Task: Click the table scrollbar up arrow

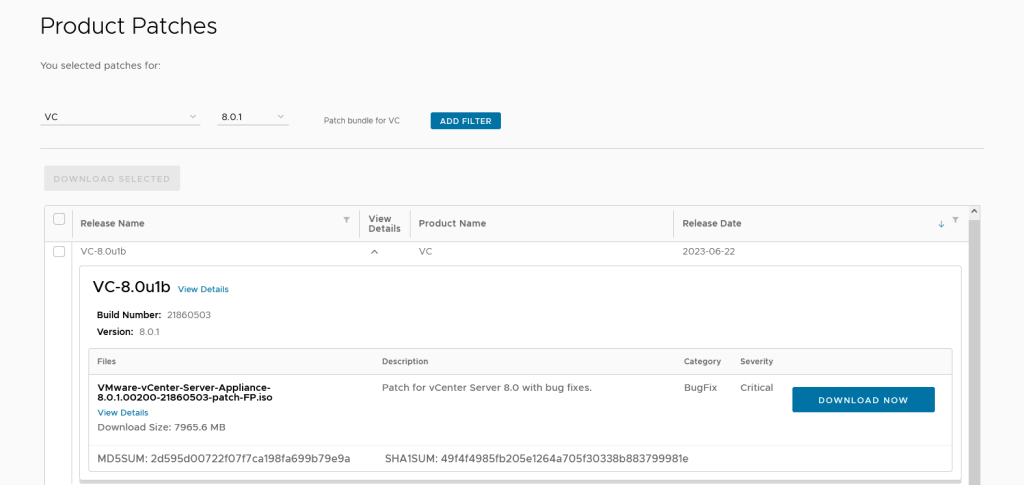Action: [974, 211]
